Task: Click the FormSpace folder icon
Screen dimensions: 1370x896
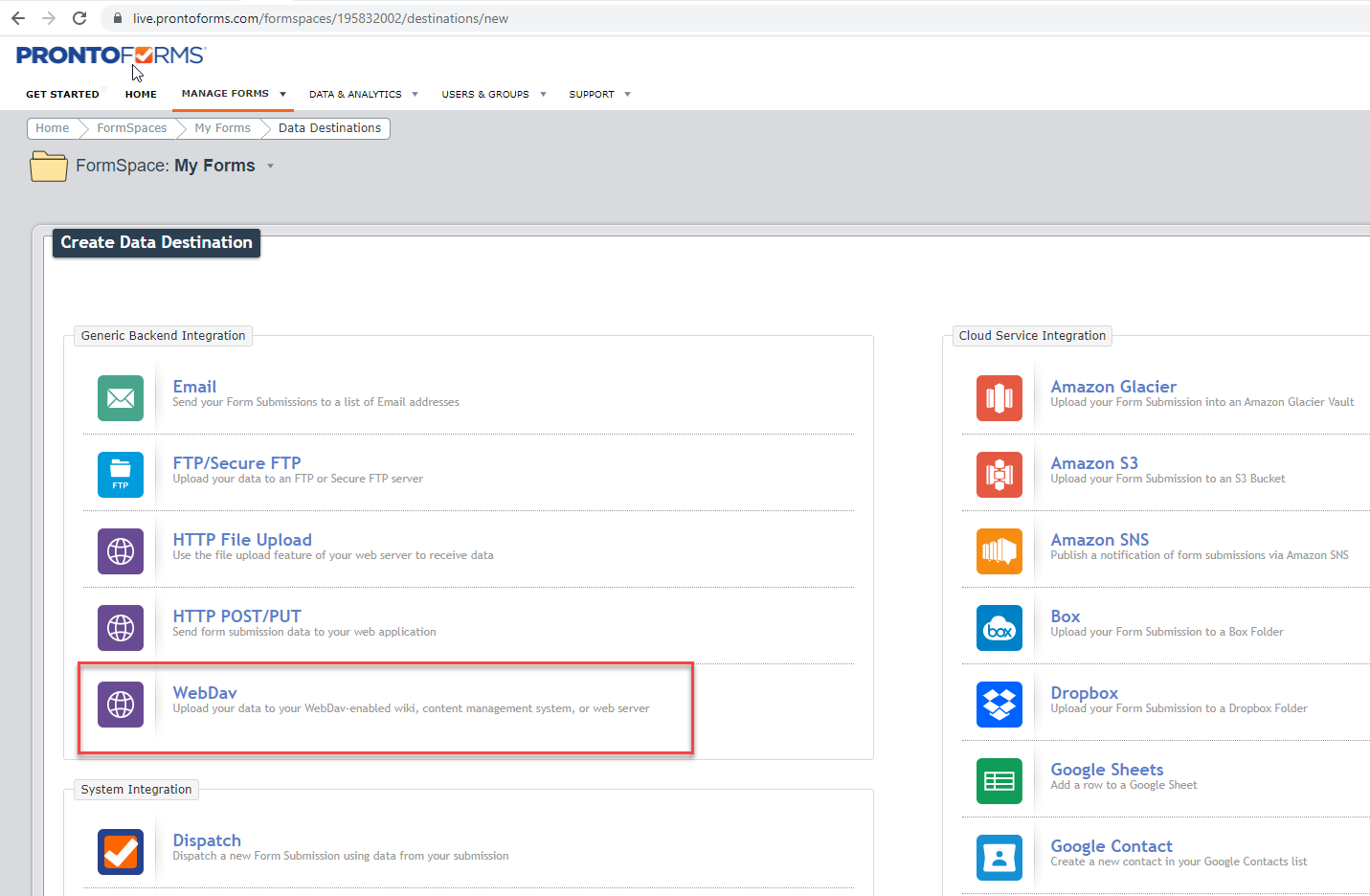Action: 49,166
